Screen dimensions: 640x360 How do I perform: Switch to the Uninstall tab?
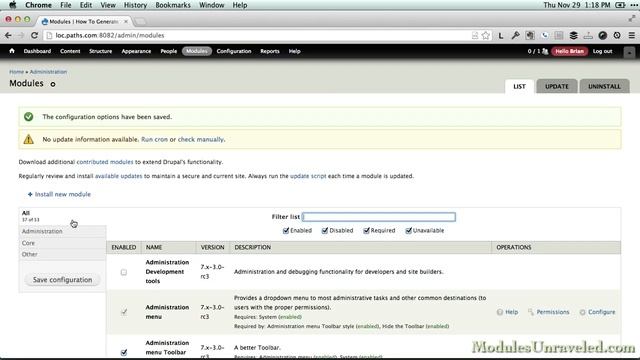click(x=604, y=87)
